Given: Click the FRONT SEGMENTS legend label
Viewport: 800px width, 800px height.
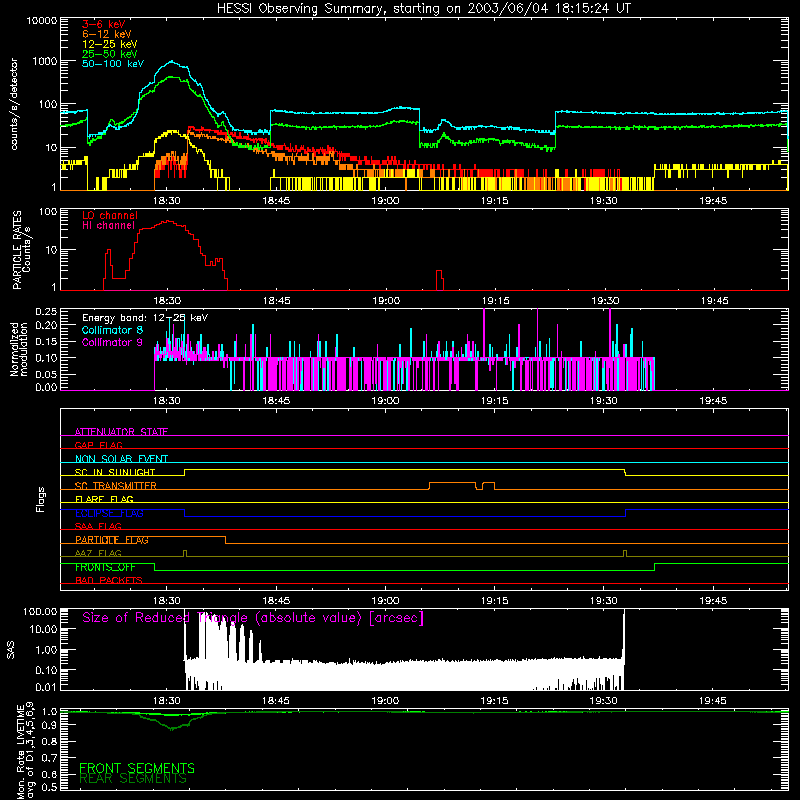Looking at the screenshot, I should tap(137, 768).
